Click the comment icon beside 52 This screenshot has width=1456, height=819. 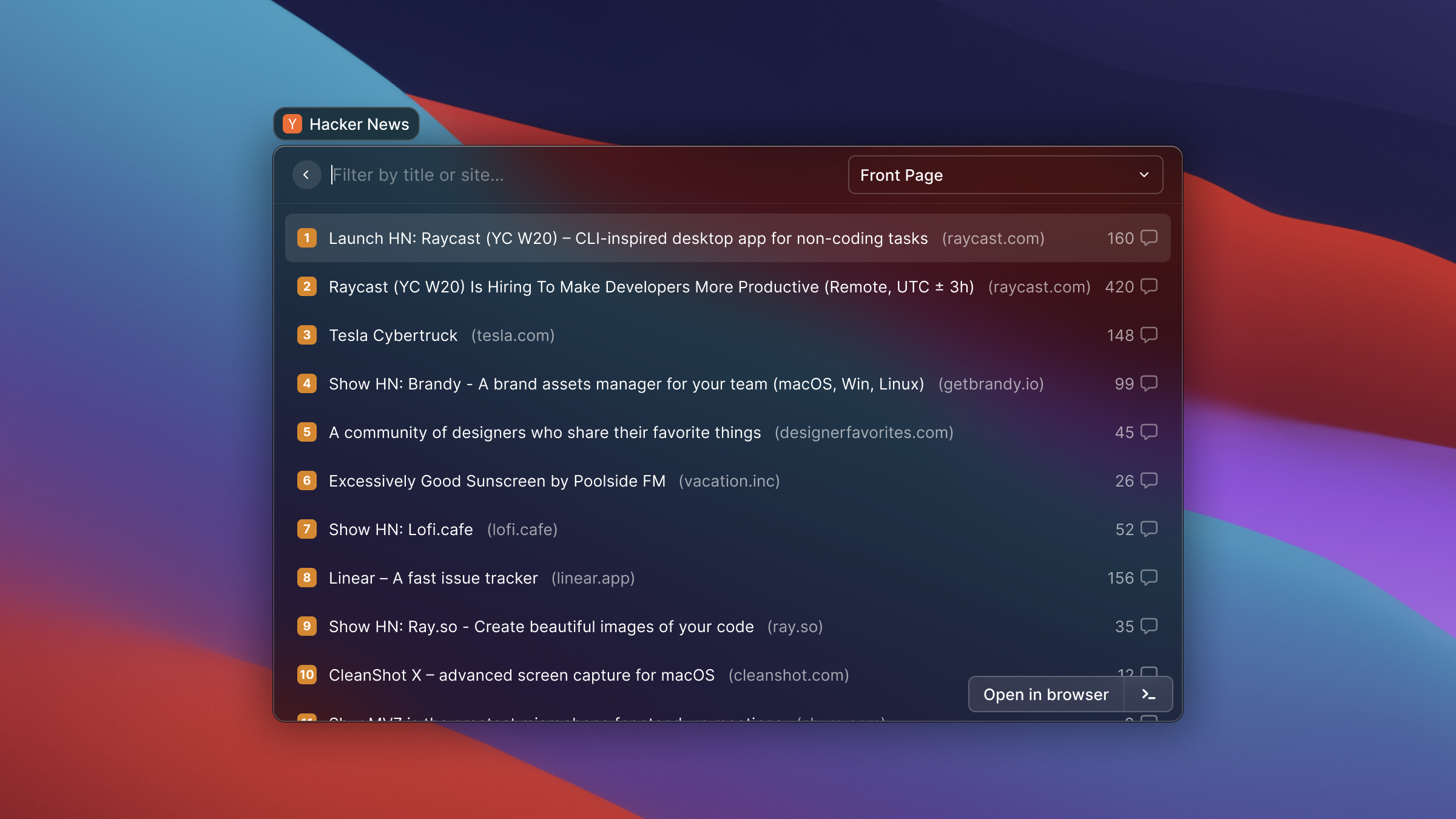point(1149,529)
